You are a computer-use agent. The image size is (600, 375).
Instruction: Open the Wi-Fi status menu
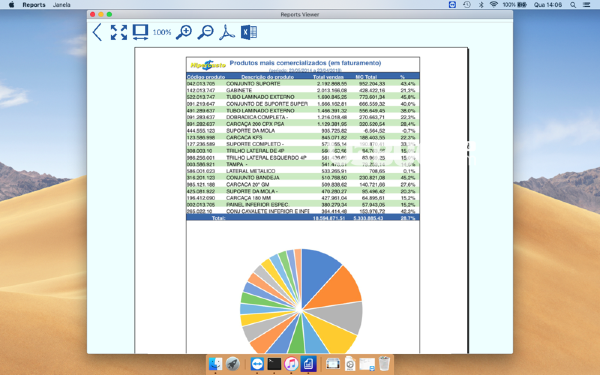(494, 5)
